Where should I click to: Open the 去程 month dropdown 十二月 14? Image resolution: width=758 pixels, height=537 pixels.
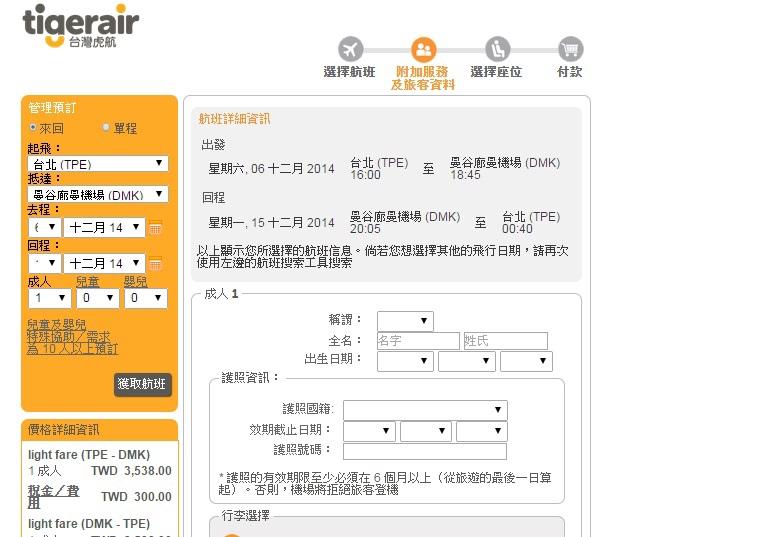point(104,227)
